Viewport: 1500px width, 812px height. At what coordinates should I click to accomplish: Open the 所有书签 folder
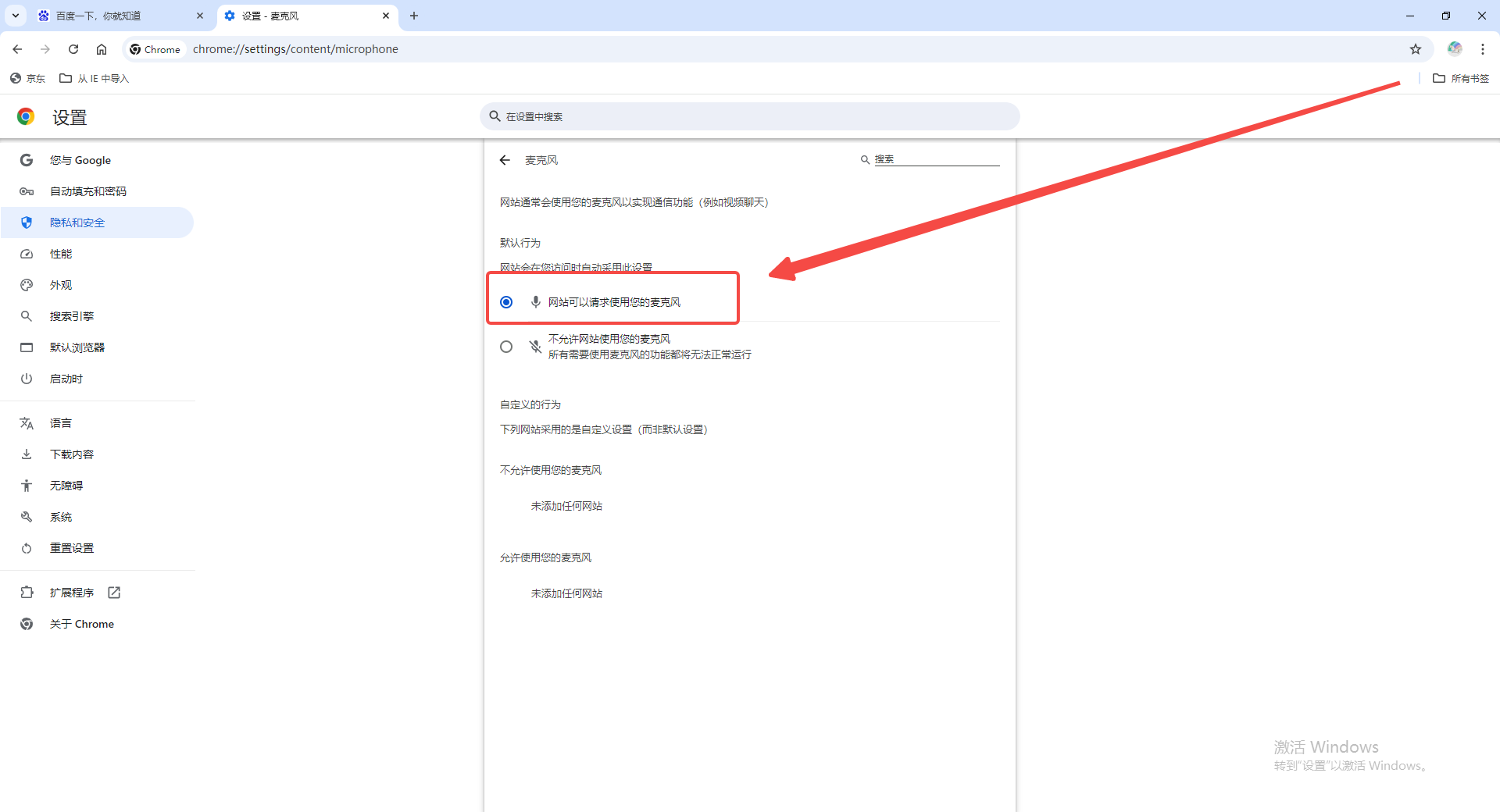[1461, 78]
